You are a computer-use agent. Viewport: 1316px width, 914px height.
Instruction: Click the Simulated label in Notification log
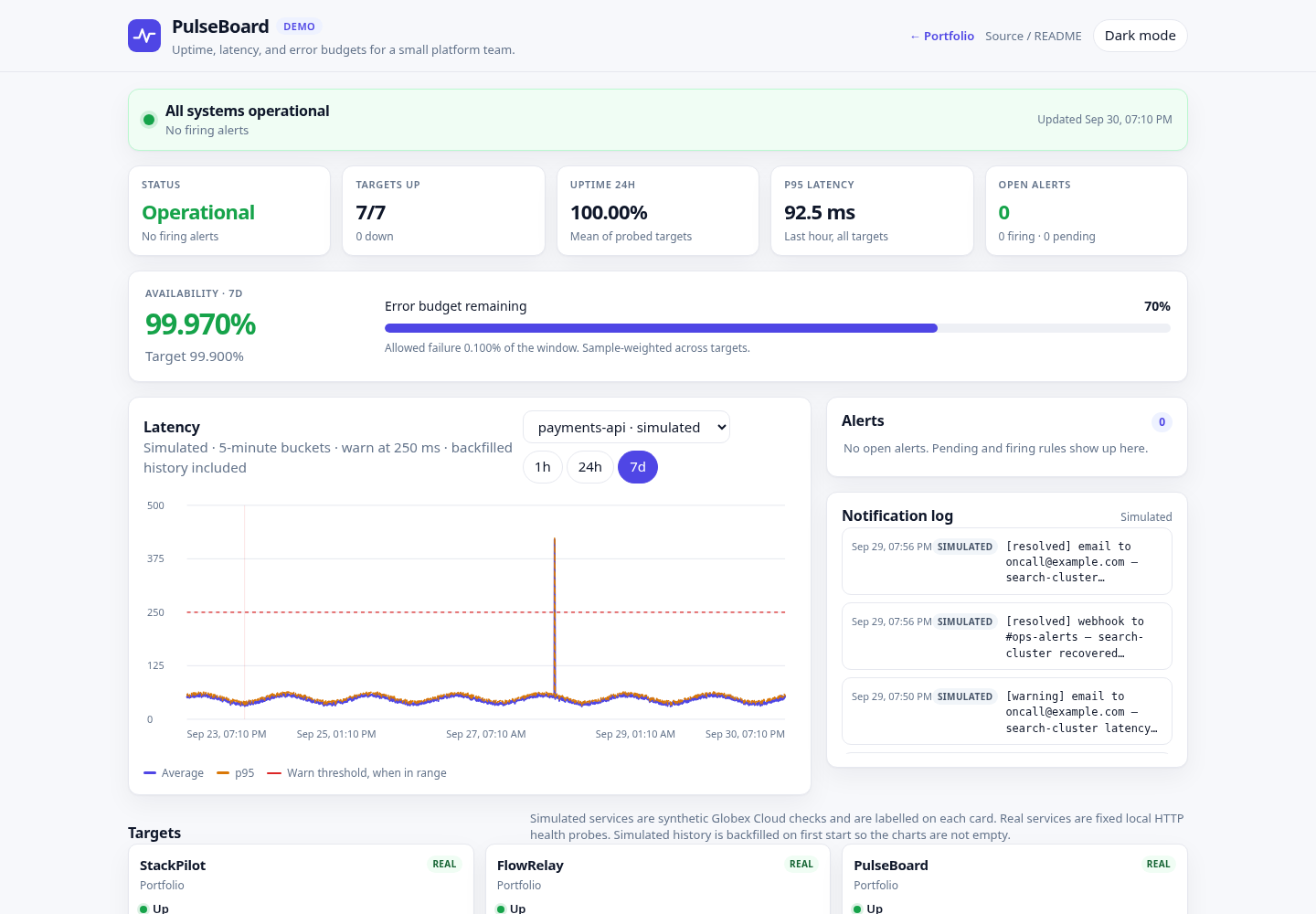[x=1146, y=517]
